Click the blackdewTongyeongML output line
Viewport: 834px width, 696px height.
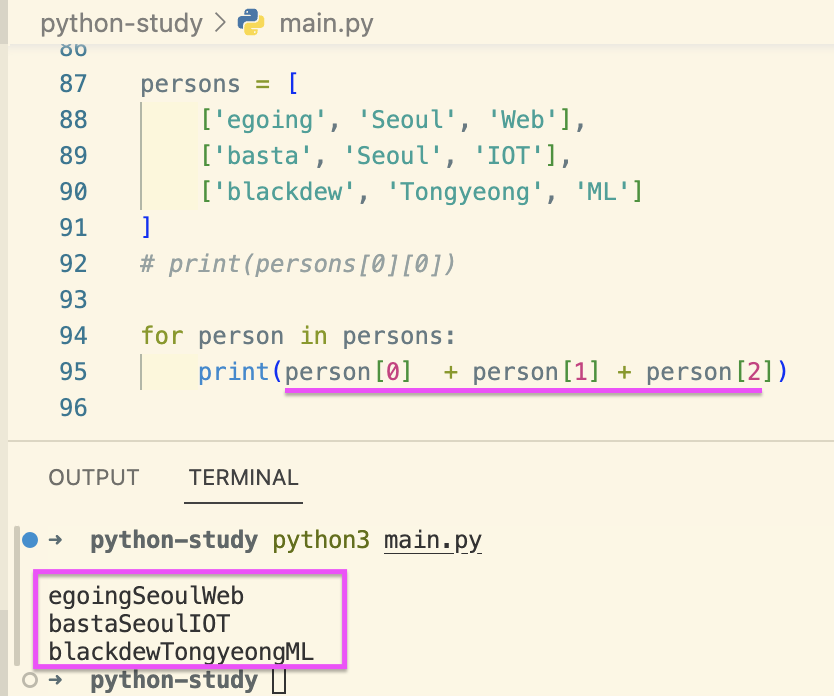(x=181, y=652)
